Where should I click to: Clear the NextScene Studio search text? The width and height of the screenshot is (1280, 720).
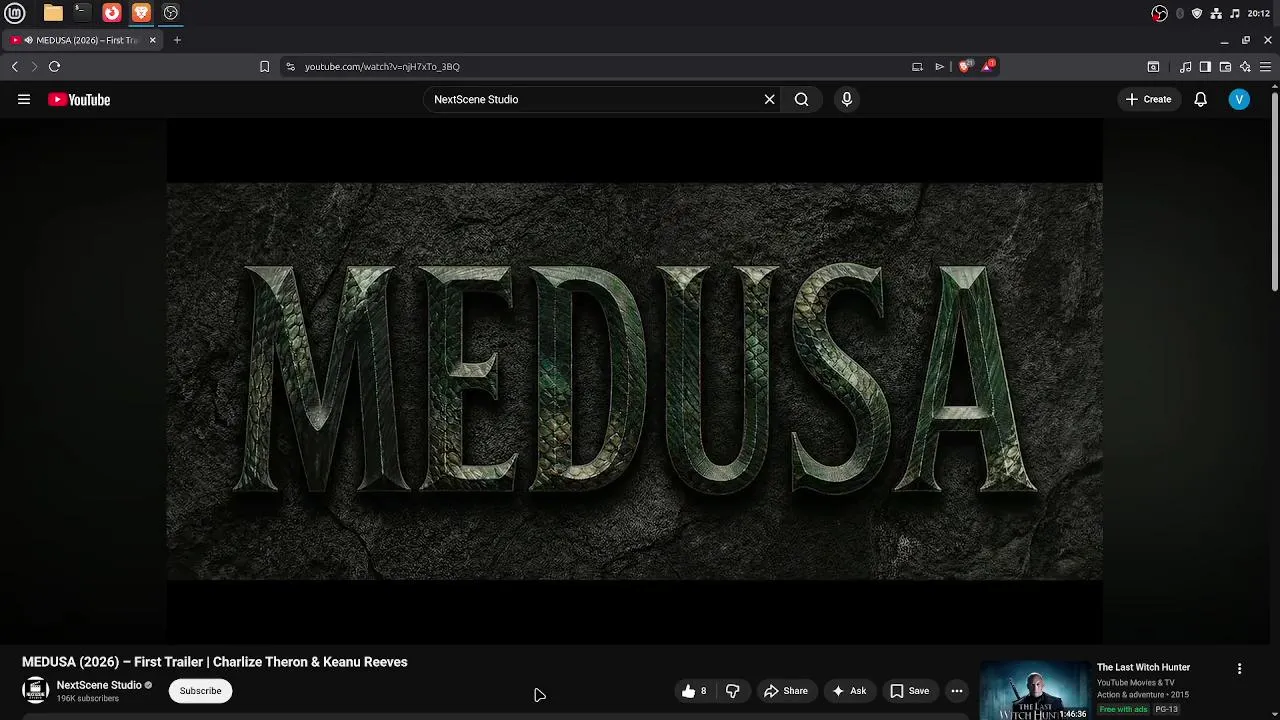(769, 99)
